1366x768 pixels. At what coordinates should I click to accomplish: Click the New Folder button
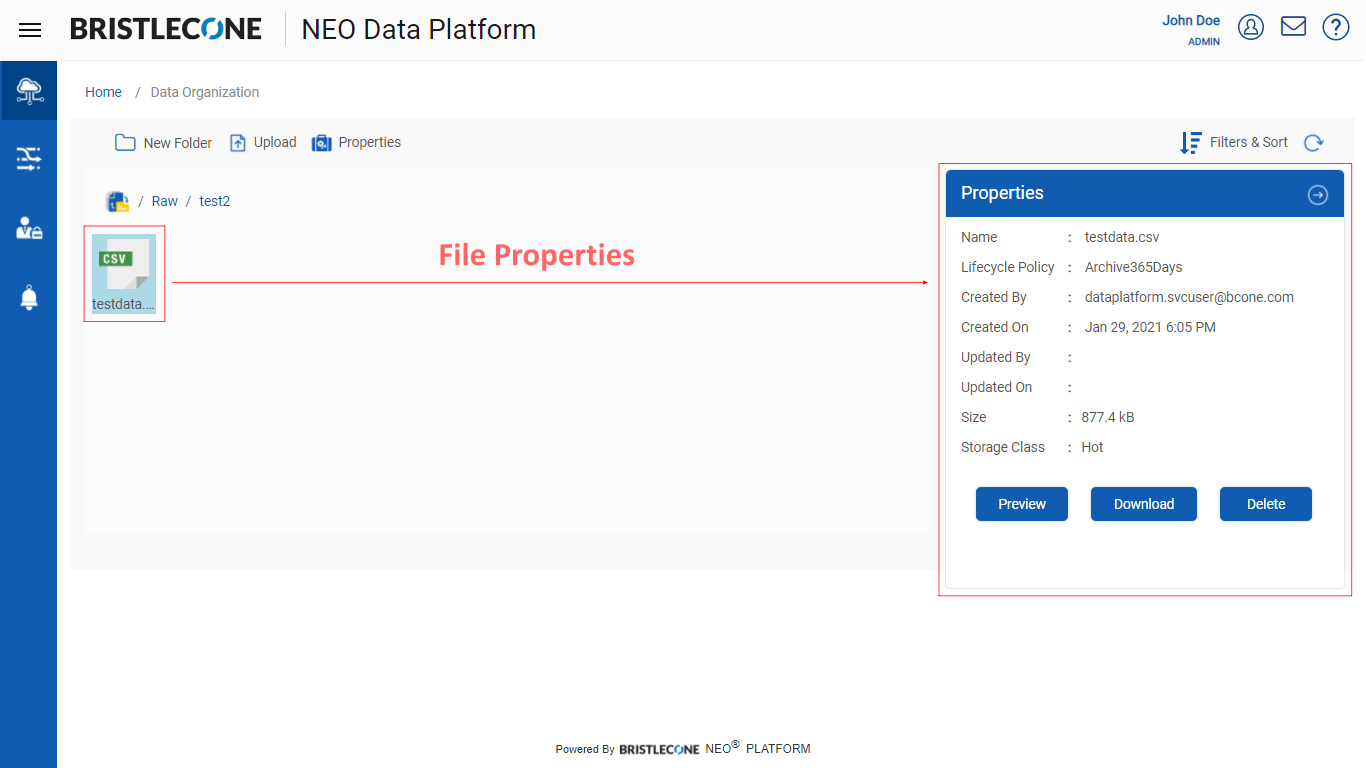[164, 143]
